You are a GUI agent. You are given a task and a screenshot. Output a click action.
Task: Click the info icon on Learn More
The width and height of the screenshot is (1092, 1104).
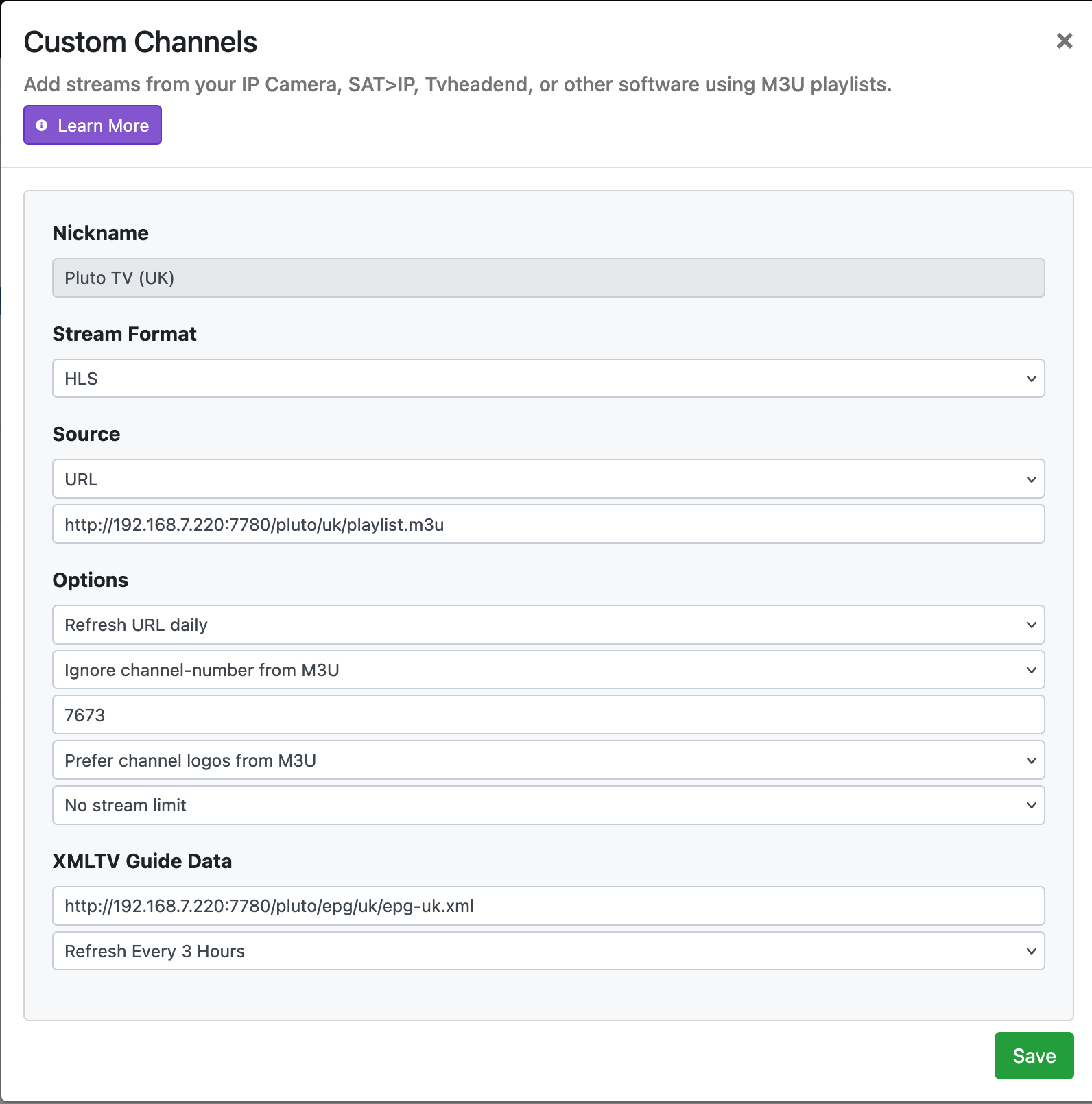[42, 125]
